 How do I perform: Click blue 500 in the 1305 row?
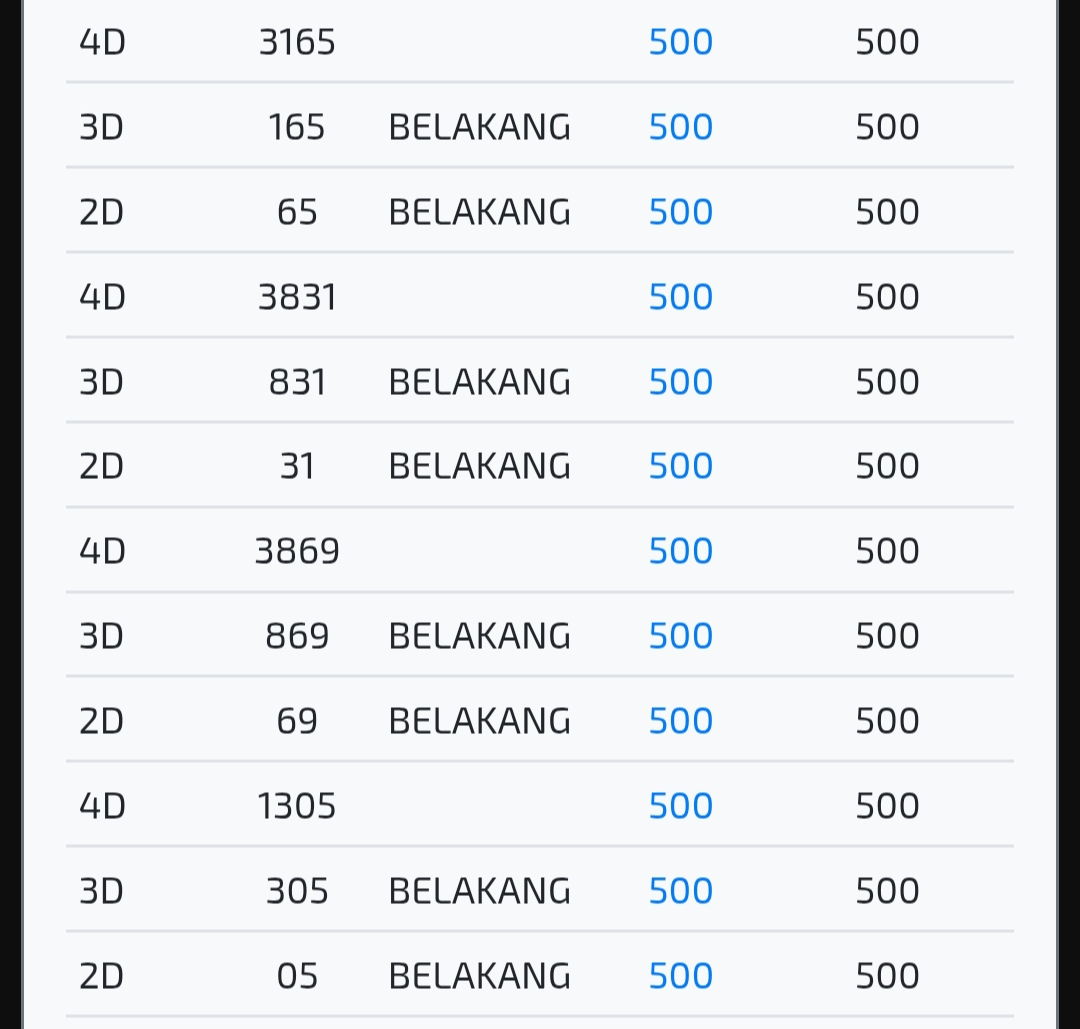(x=681, y=805)
